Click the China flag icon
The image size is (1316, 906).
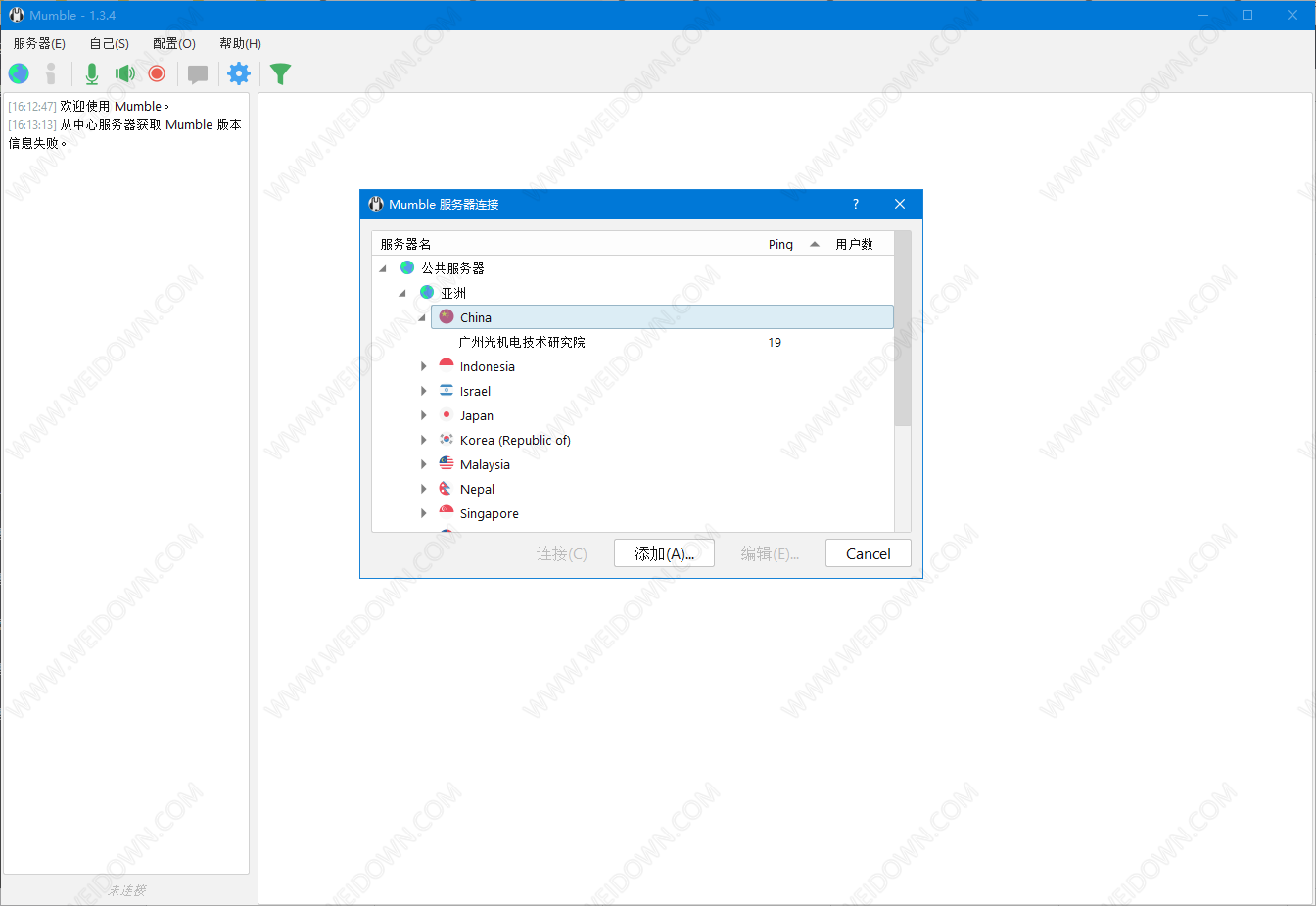[x=446, y=316]
